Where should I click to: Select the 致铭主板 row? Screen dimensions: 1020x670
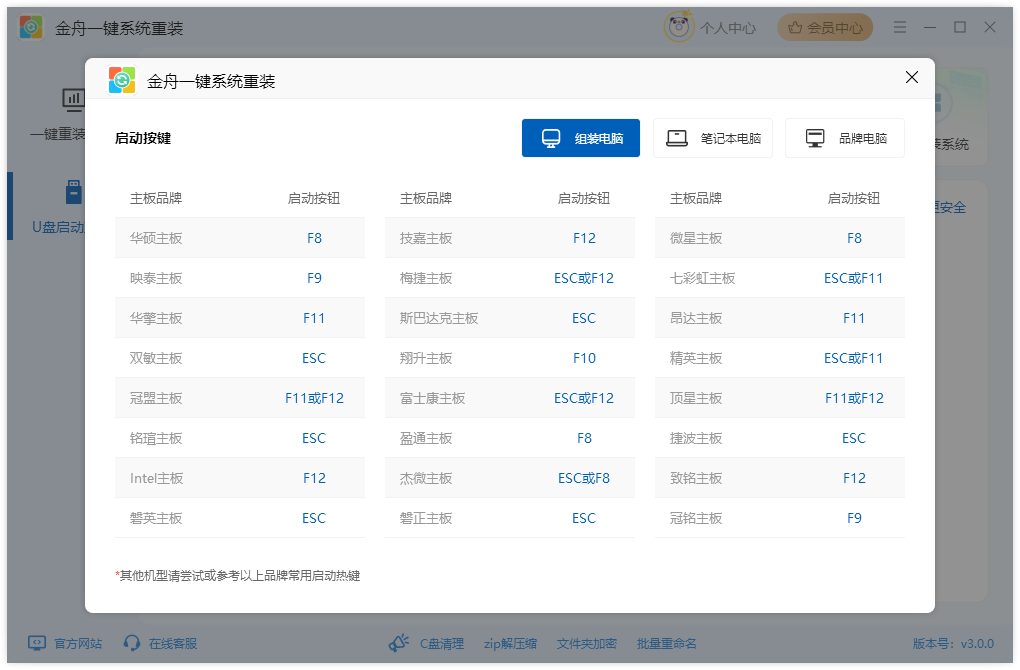pos(779,478)
